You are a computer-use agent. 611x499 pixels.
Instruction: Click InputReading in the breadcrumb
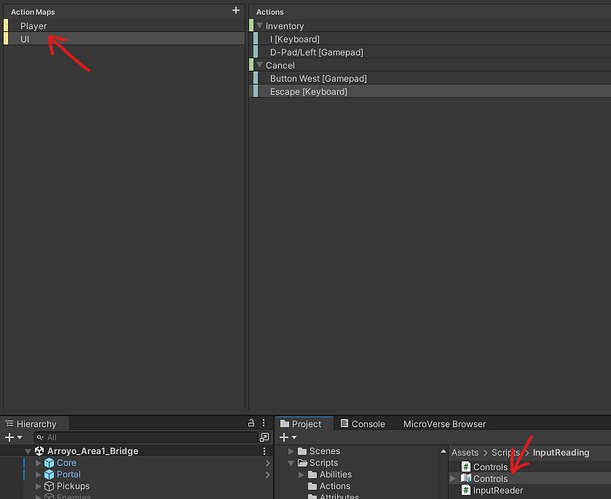click(561, 453)
